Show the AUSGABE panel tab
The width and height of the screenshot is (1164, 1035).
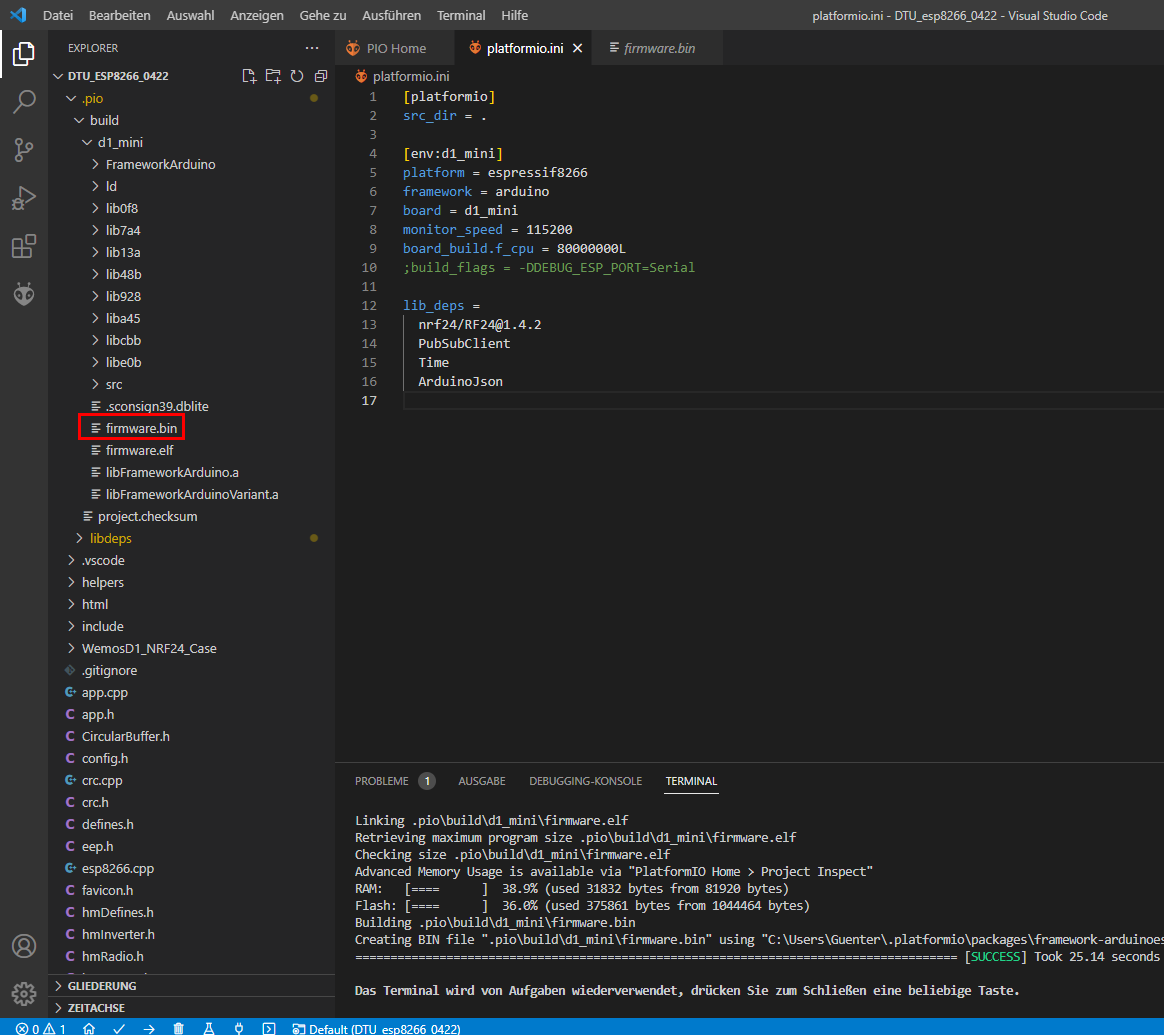coord(482,781)
